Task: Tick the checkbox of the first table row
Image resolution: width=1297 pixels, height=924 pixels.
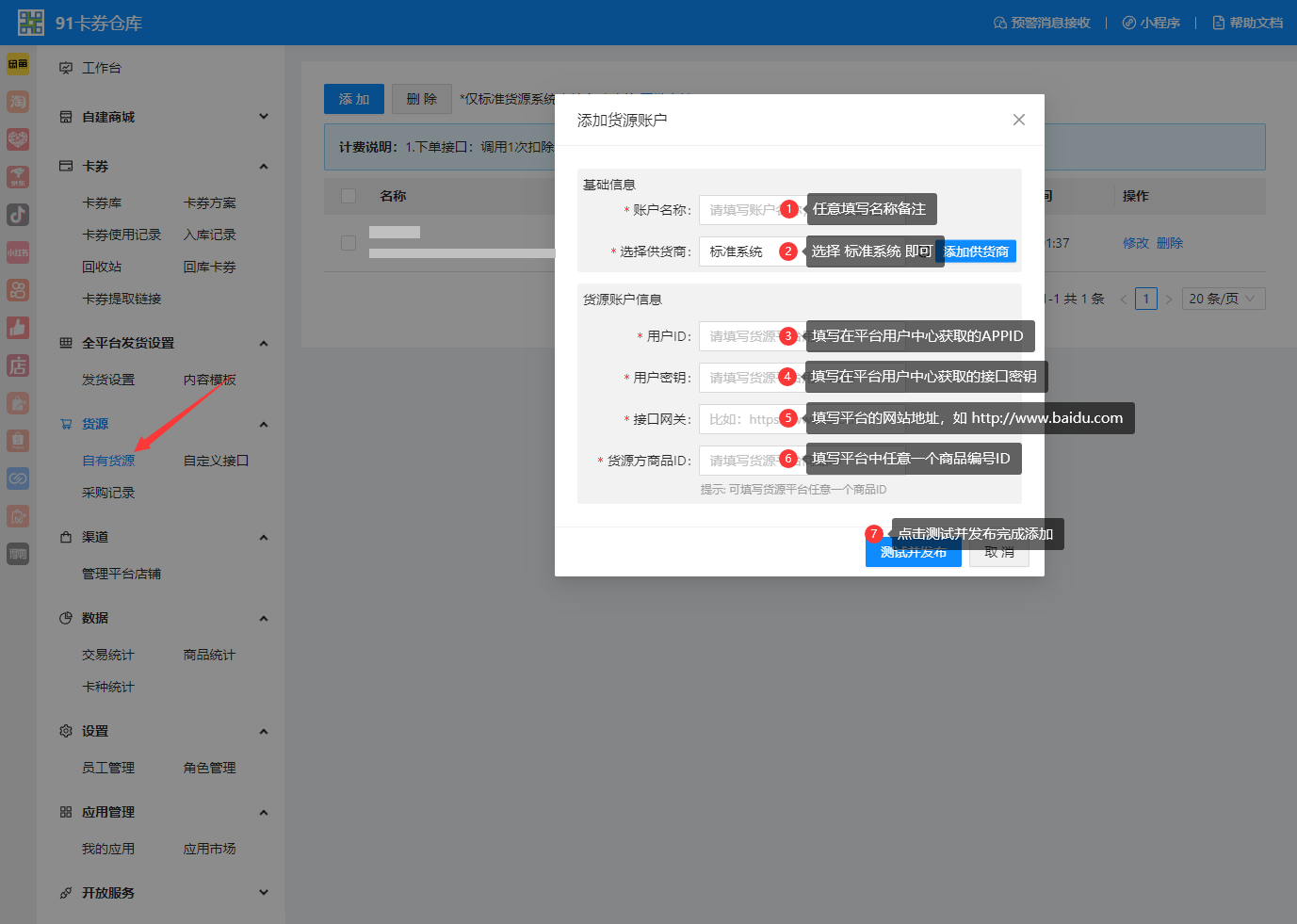Action: tap(349, 242)
